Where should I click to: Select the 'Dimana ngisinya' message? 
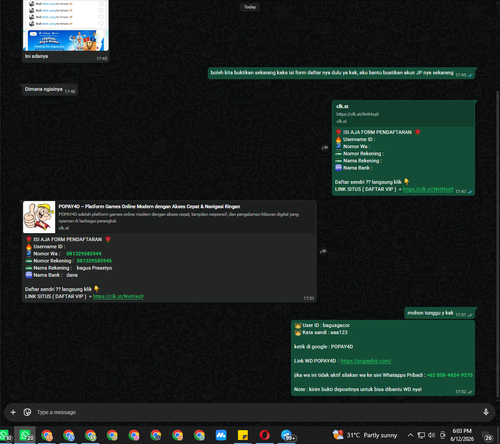coord(50,90)
